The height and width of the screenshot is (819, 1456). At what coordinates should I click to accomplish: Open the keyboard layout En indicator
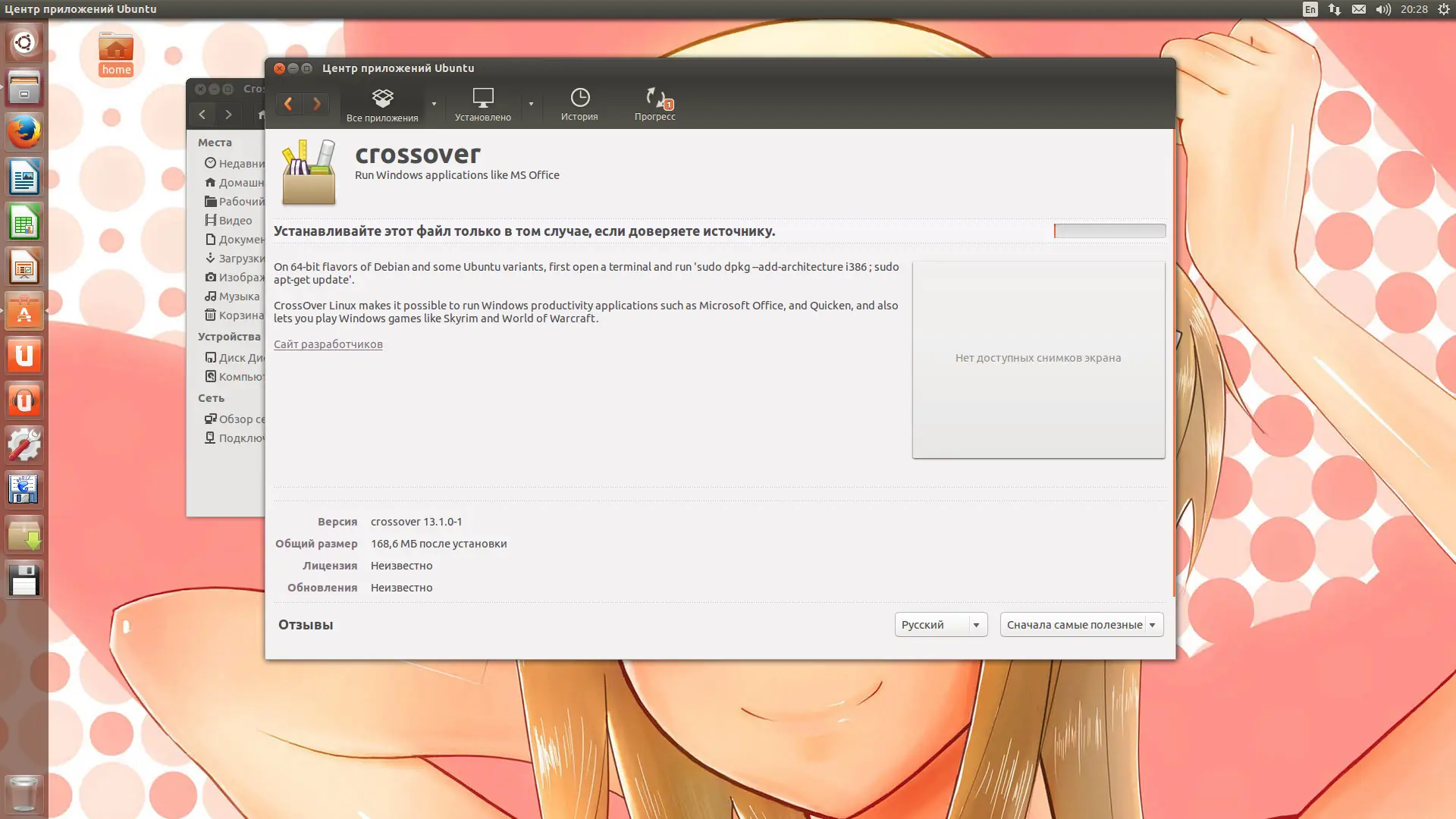pyautogui.click(x=1310, y=9)
